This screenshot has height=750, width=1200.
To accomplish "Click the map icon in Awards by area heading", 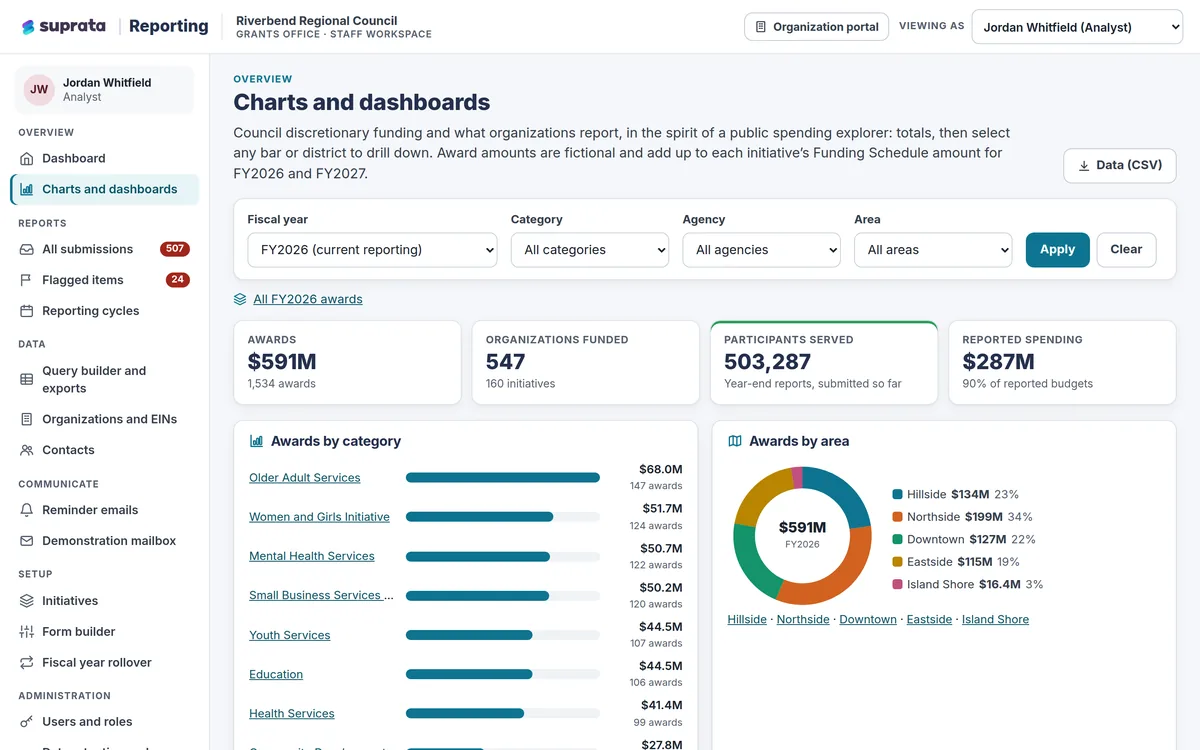I will (x=735, y=441).
